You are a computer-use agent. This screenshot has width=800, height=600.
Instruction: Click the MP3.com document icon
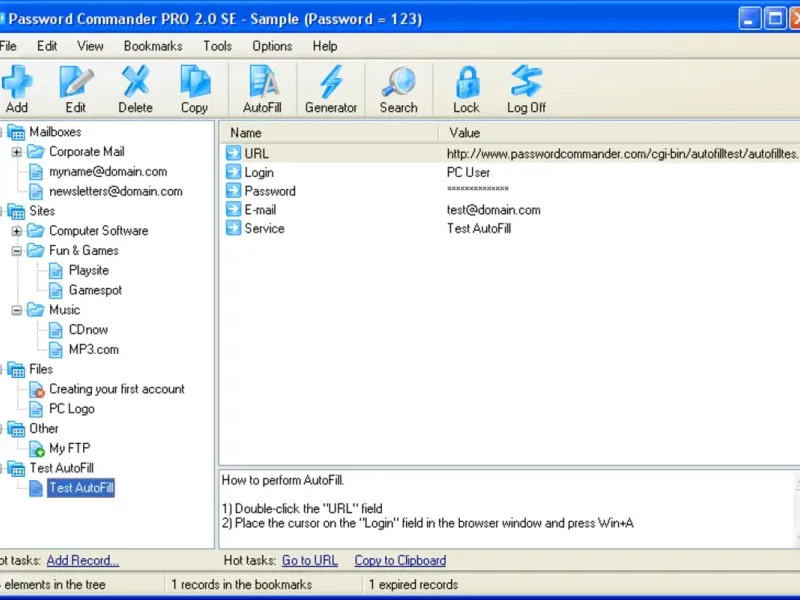[x=56, y=350]
